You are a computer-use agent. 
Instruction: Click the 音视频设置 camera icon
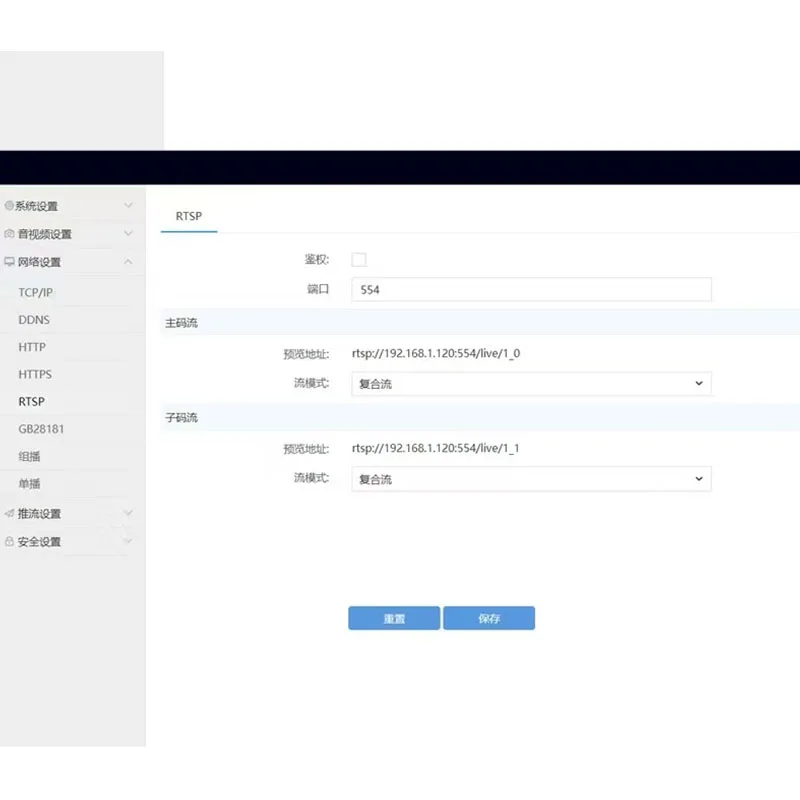pos(9,234)
